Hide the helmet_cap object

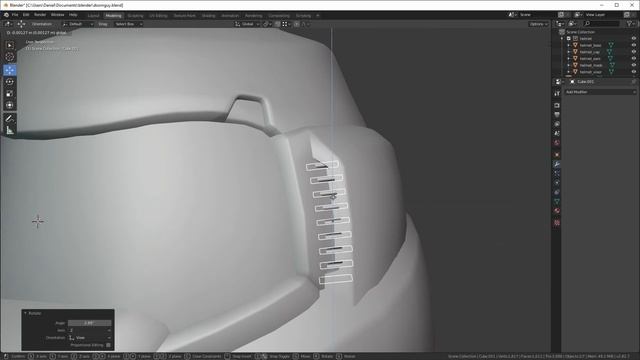(x=633, y=52)
